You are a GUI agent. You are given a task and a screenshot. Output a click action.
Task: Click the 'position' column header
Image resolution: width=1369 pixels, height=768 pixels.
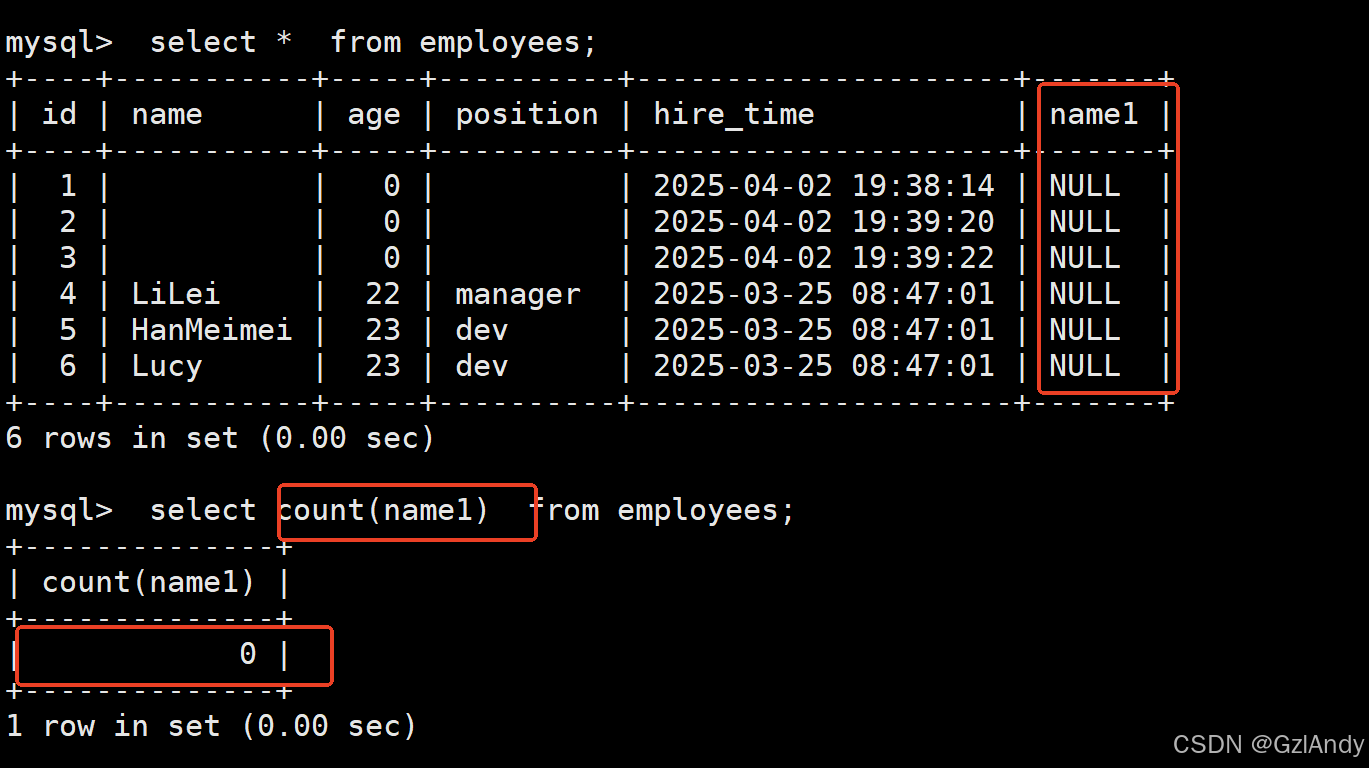coord(527,115)
